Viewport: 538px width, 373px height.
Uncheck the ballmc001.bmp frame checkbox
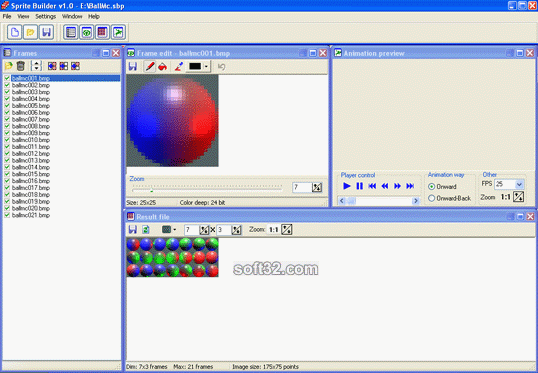pos(7,78)
